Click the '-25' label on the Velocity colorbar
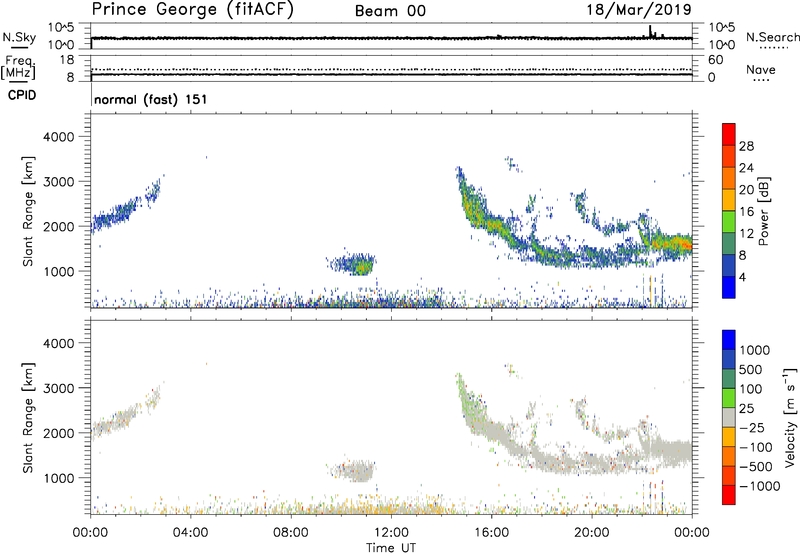This screenshot has width=800, height=554. click(752, 427)
